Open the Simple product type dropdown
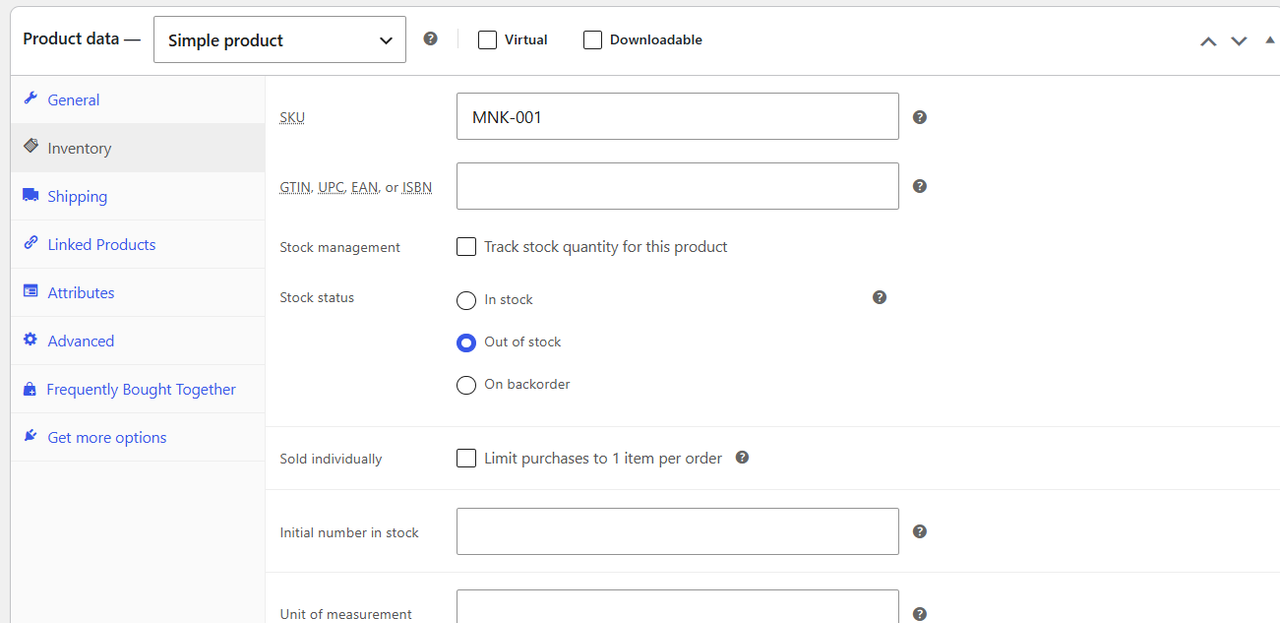Image resolution: width=1280 pixels, height=623 pixels. (280, 40)
